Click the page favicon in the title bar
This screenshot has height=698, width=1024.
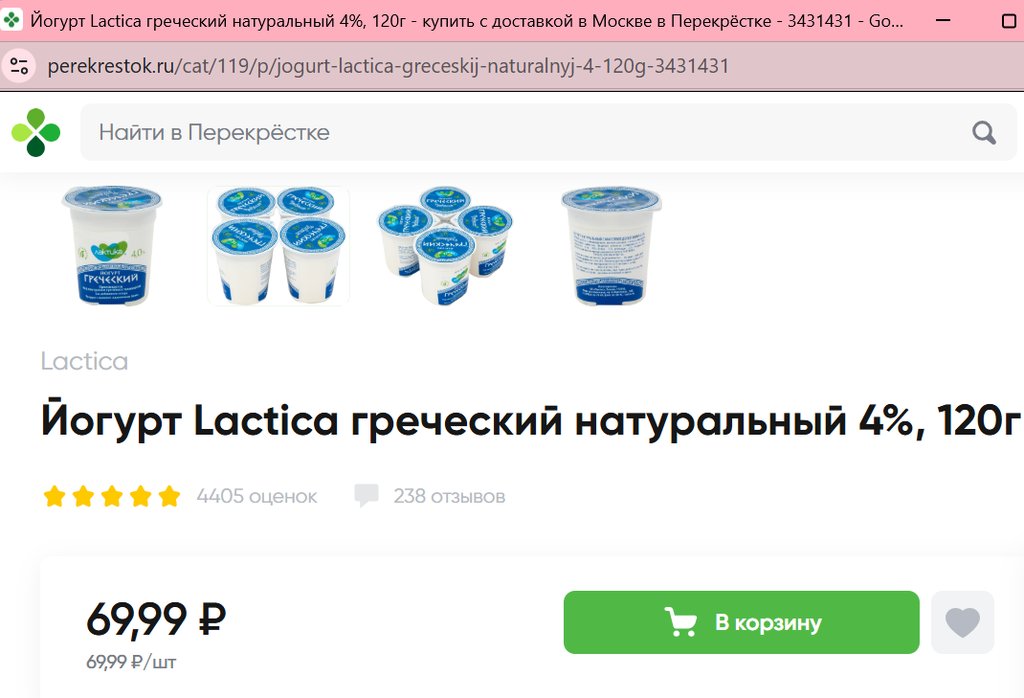tap(12, 20)
